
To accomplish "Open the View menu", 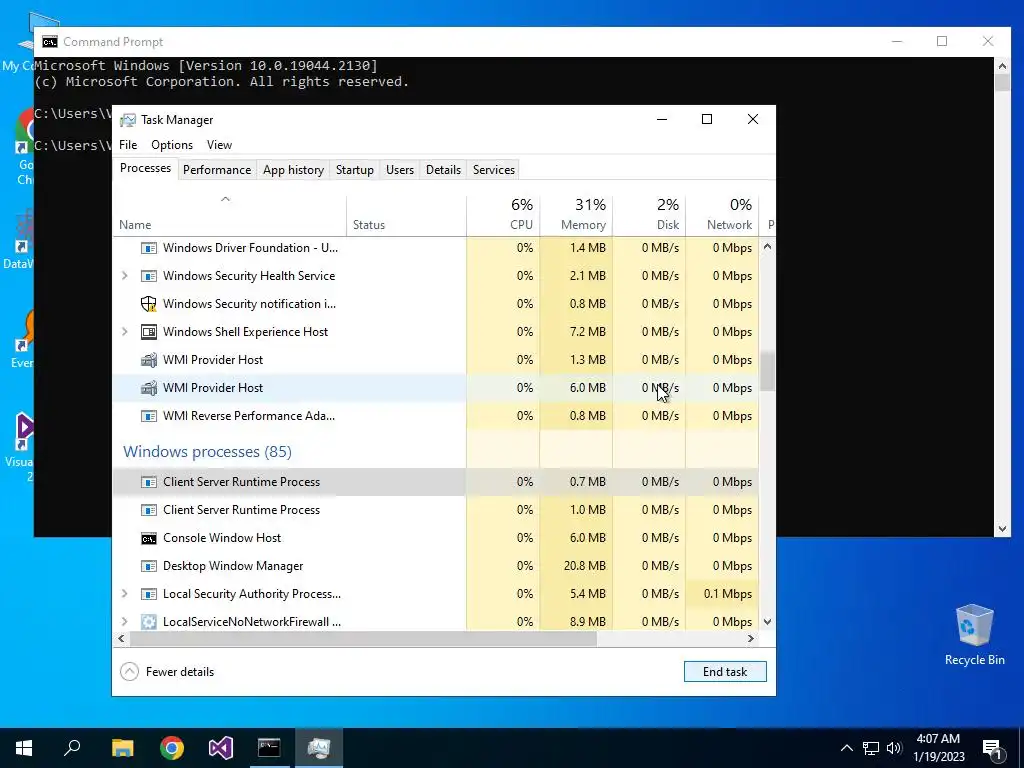I will pyautogui.click(x=219, y=145).
